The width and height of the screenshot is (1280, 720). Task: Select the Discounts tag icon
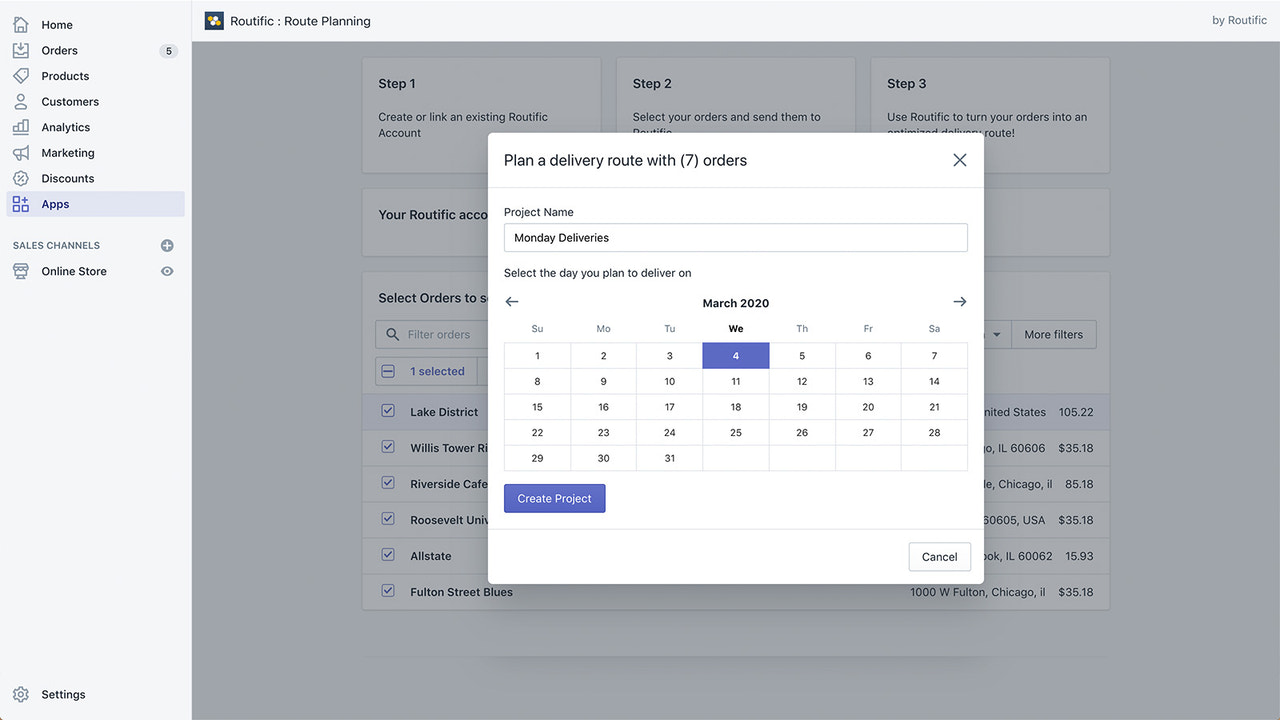(x=21, y=178)
